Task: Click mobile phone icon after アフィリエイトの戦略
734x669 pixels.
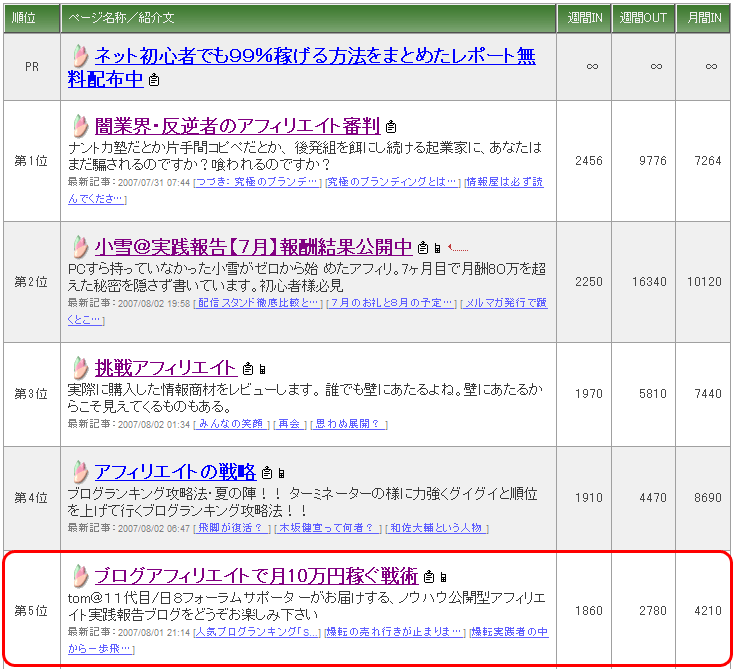Action: point(281,474)
